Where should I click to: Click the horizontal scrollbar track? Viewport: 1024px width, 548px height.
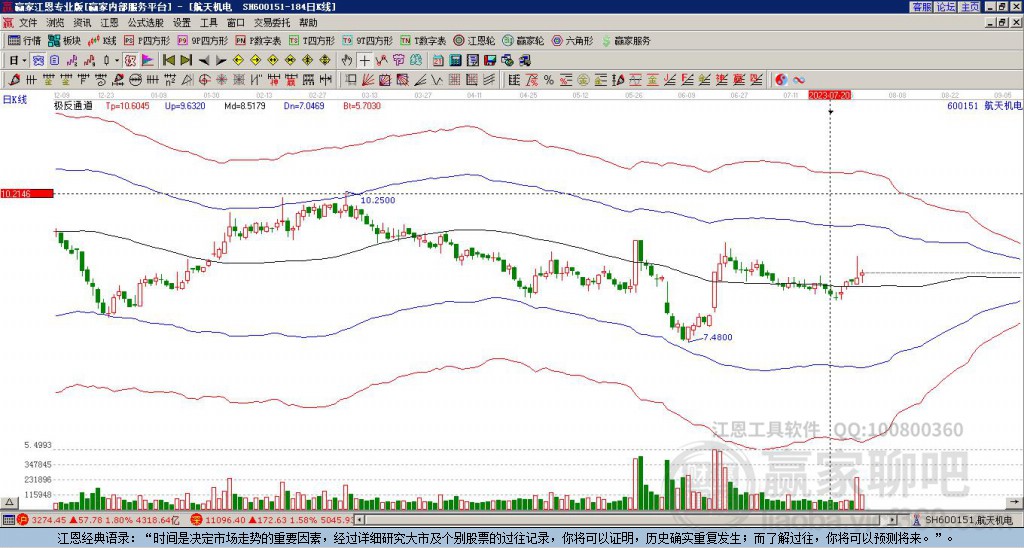pos(626,520)
